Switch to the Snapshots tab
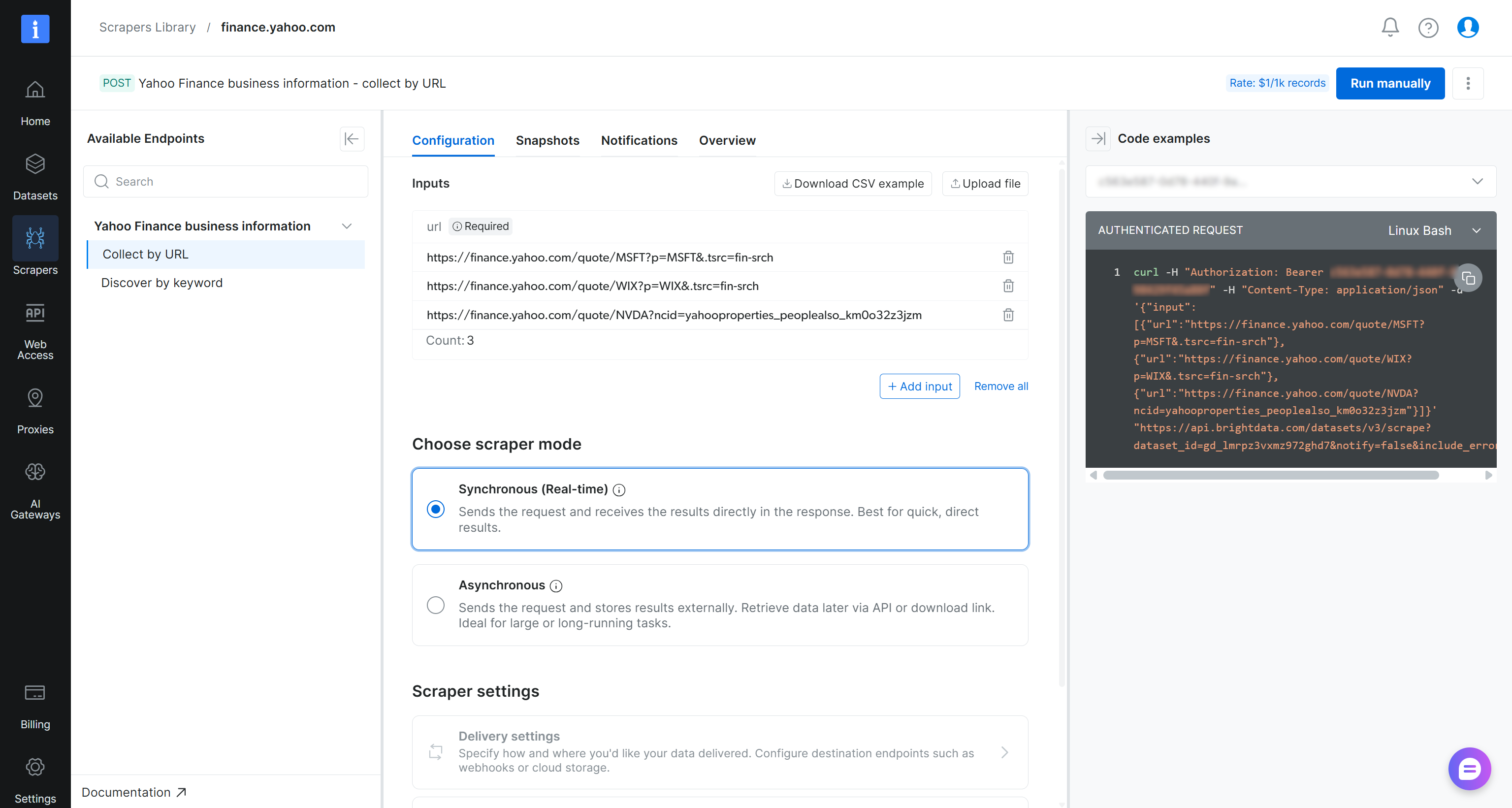The width and height of the screenshot is (1512, 808). pos(547,140)
